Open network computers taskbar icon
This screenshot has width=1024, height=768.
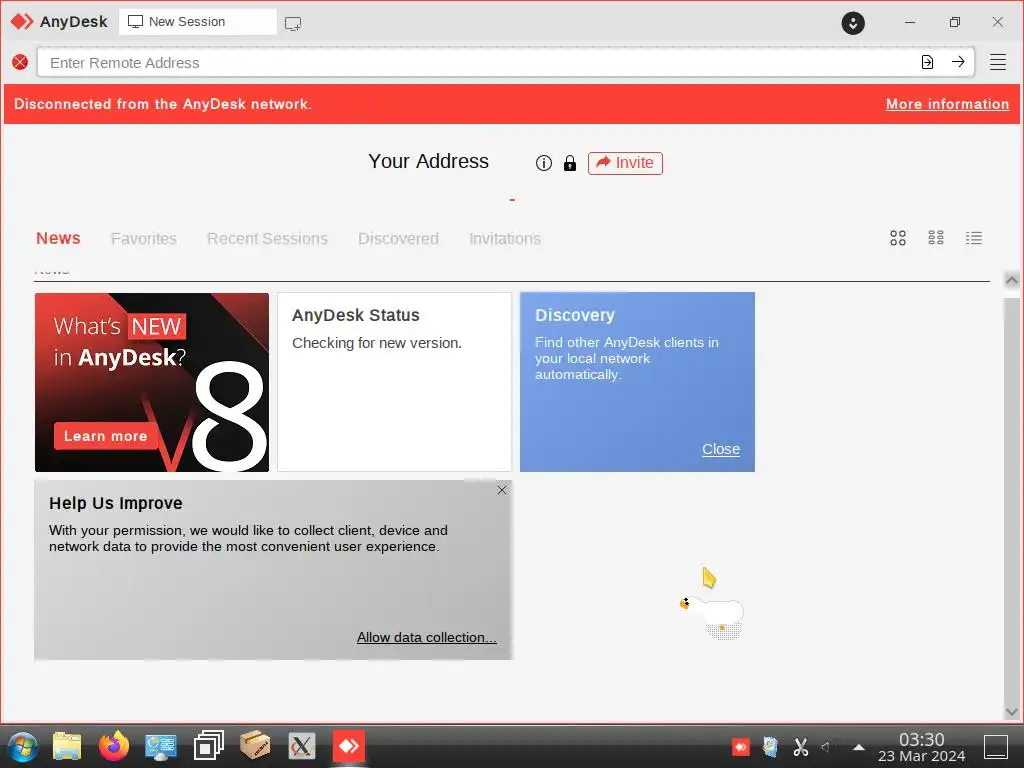point(161,746)
